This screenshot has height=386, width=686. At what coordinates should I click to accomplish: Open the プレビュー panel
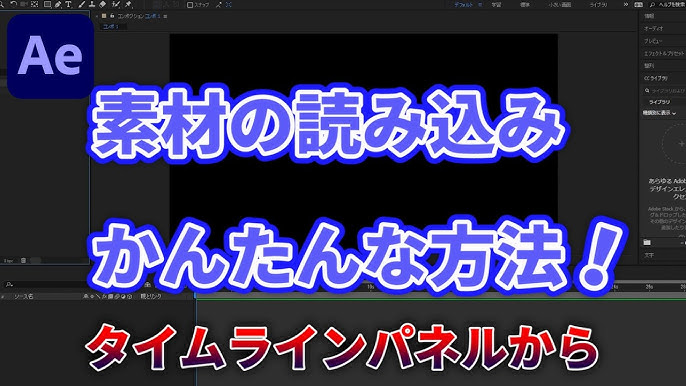coord(653,41)
